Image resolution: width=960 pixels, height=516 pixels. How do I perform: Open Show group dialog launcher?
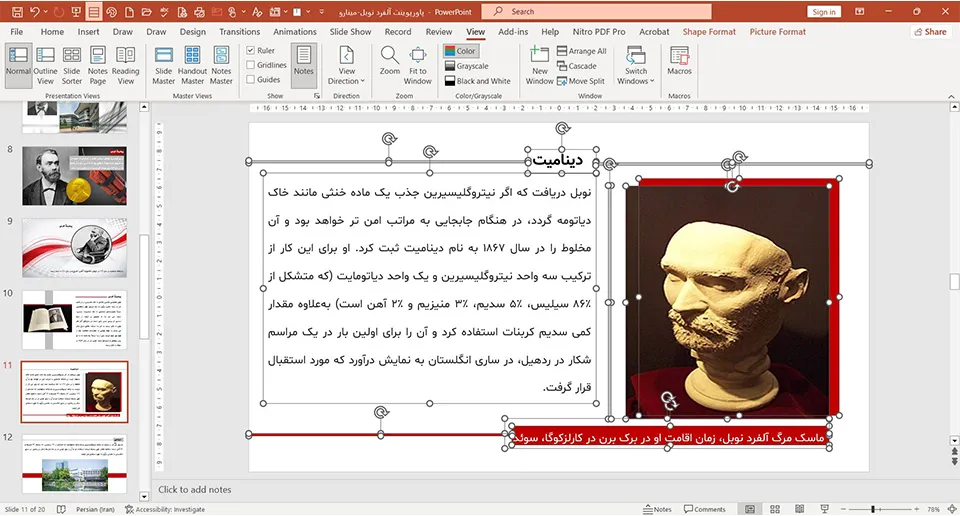(317, 96)
